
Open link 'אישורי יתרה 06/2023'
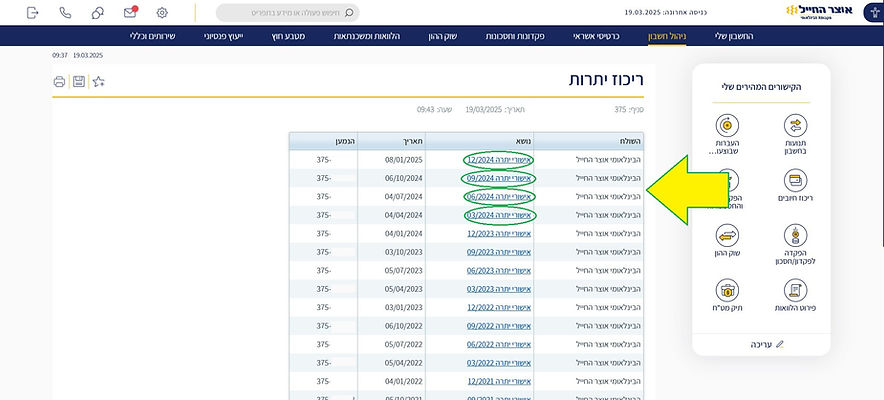[499, 270]
